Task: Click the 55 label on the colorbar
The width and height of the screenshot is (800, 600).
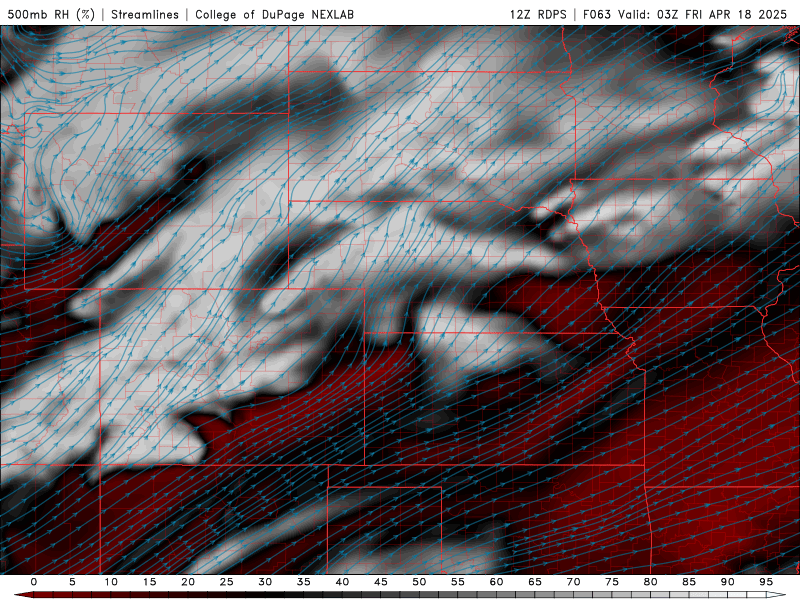Action: click(x=458, y=582)
